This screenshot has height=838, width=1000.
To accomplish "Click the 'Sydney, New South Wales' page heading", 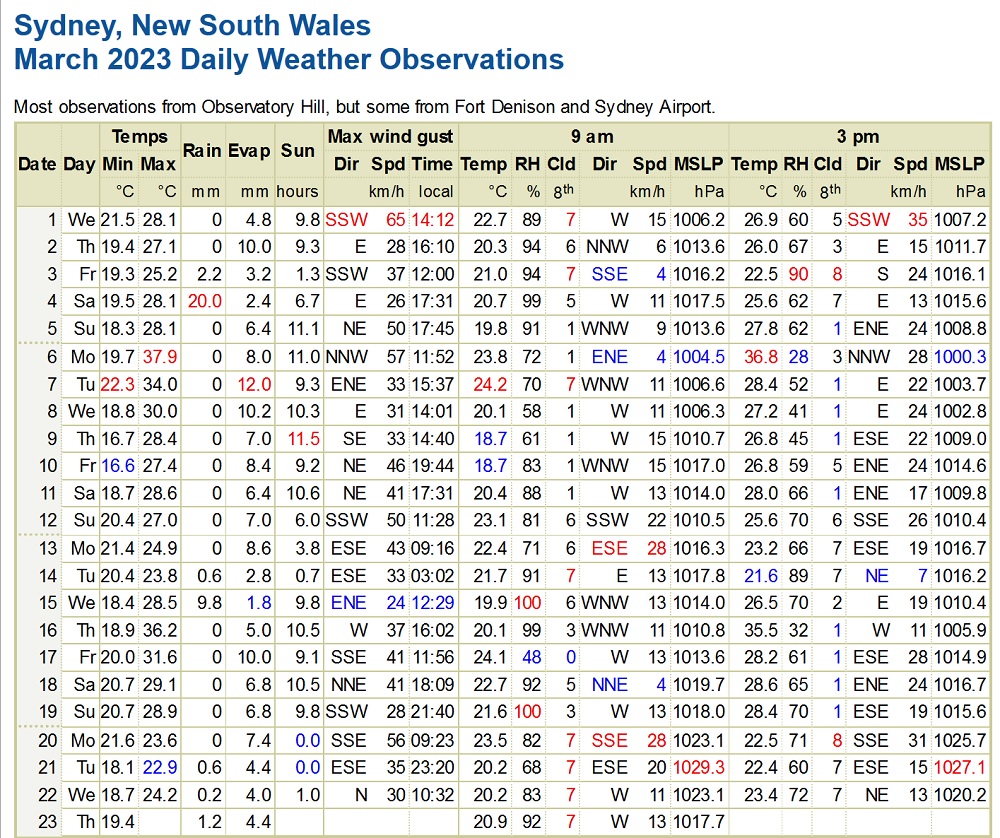I will [192, 26].
